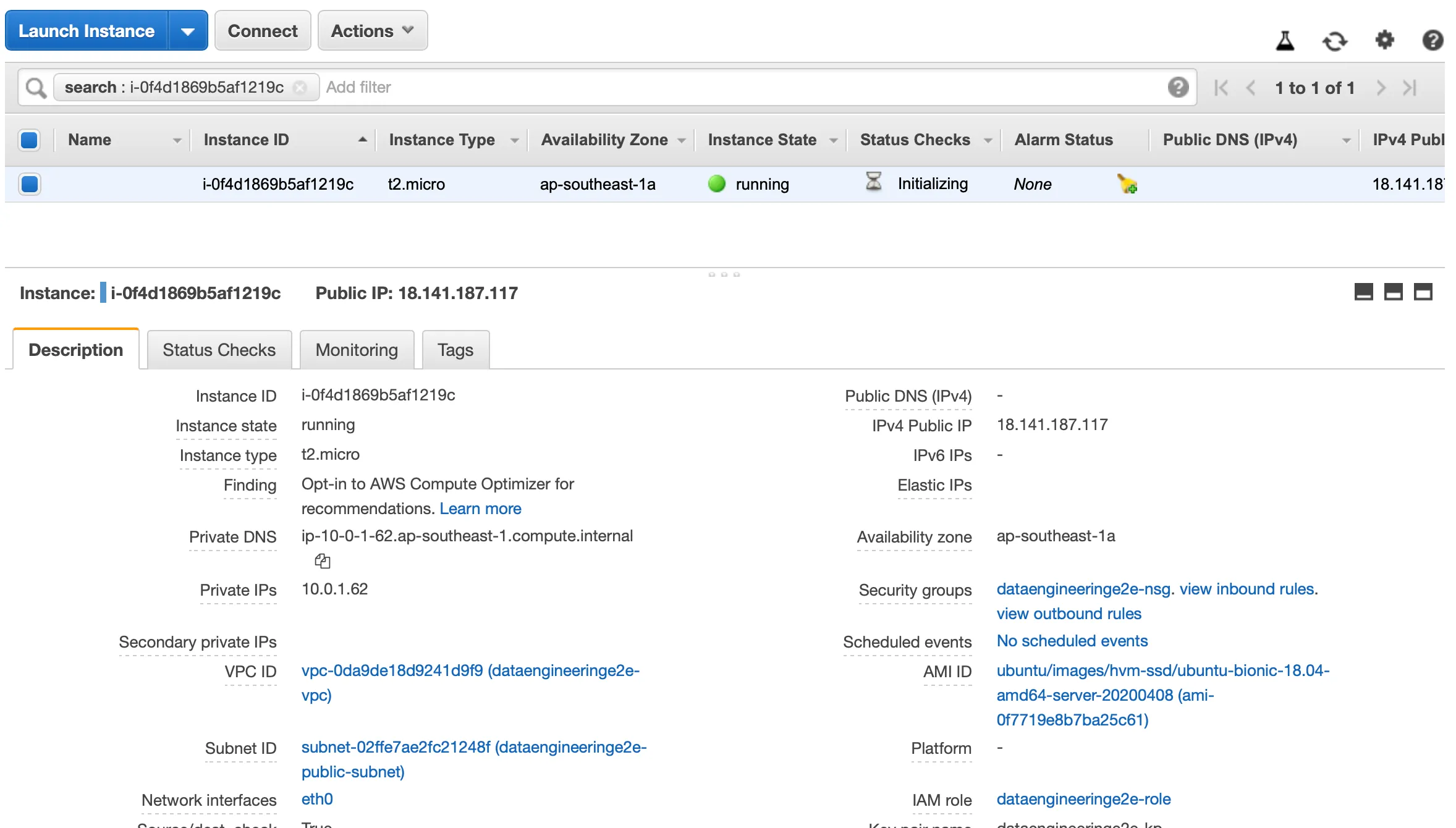1456x828 pixels.
Task: Click view outbound rules
Action: coord(1069,614)
